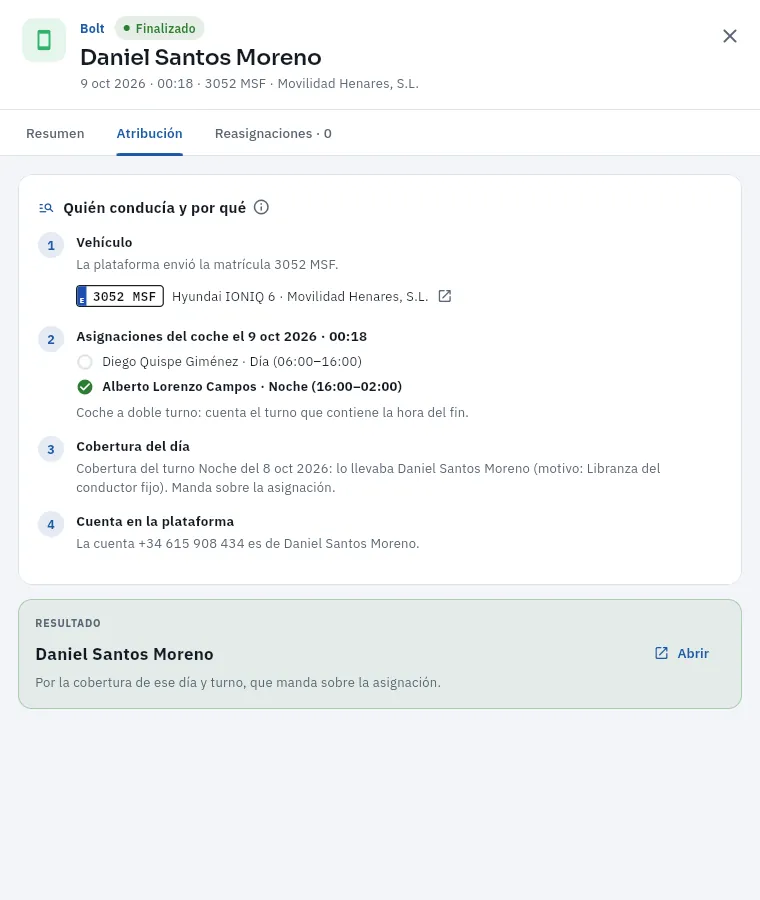This screenshot has height=900, width=760.
Task: Click result name Daniel Santos Moreno in card
Action: pyautogui.click(x=125, y=654)
